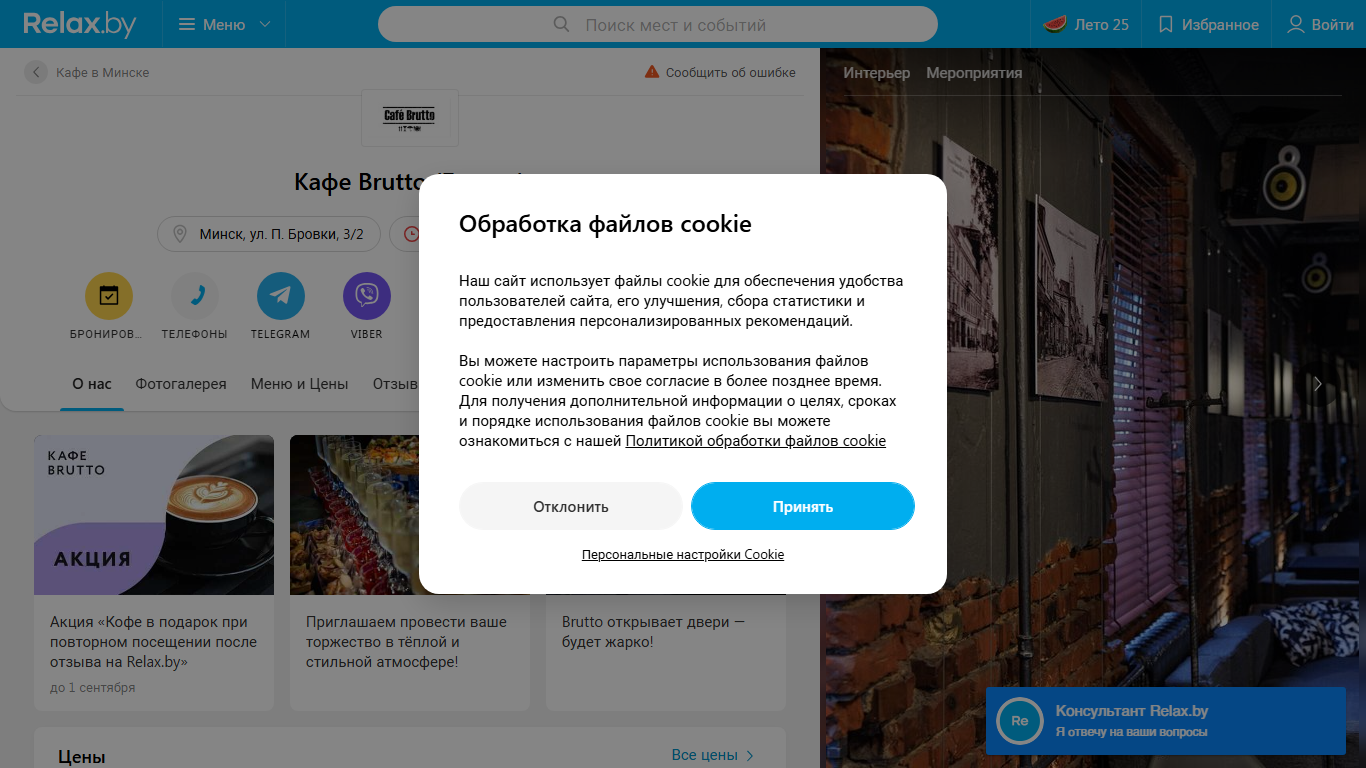Open the Relax.by home logo
Viewport: 1366px width, 768px height.
tap(79, 24)
